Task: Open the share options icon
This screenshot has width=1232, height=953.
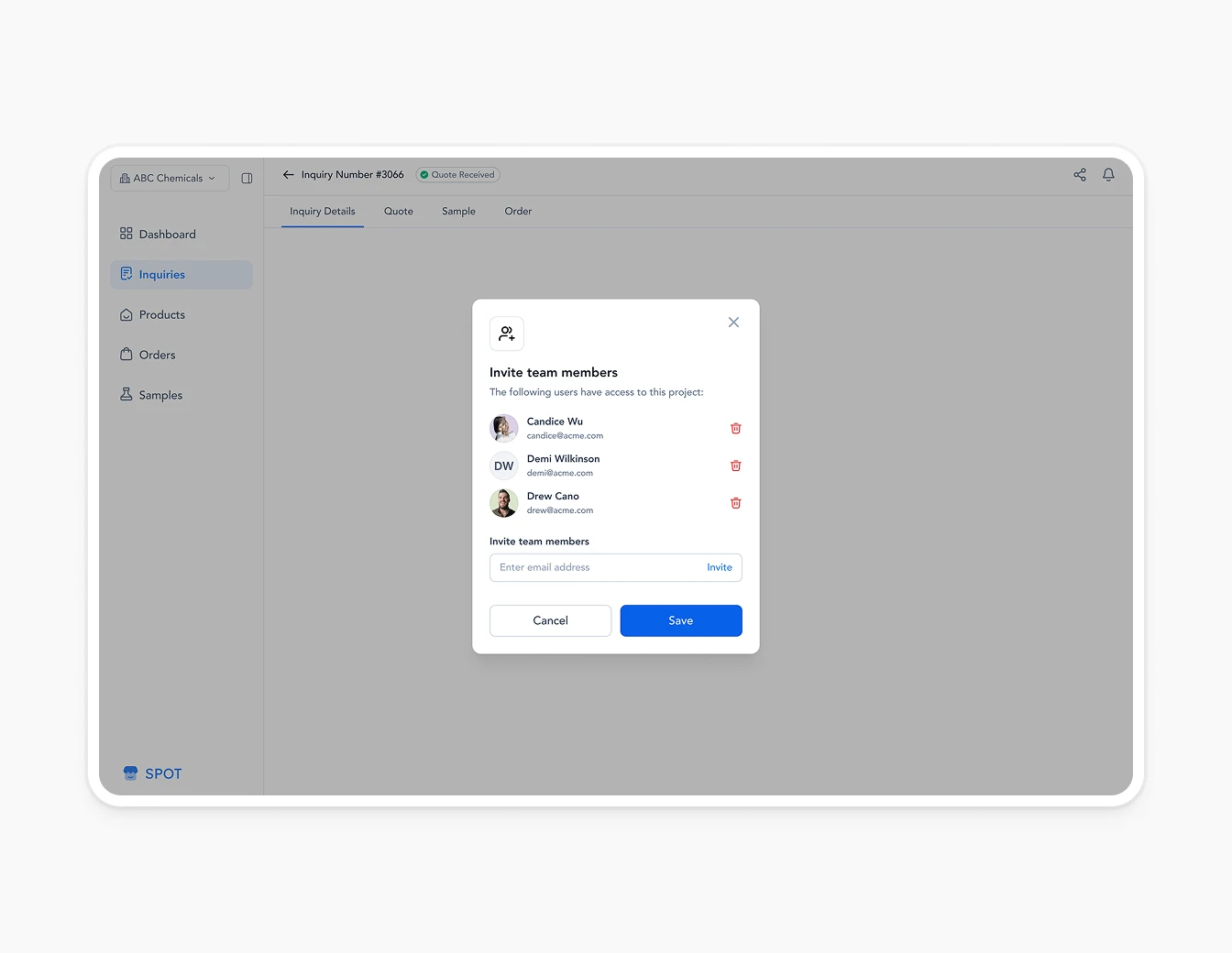Action: pos(1079,174)
